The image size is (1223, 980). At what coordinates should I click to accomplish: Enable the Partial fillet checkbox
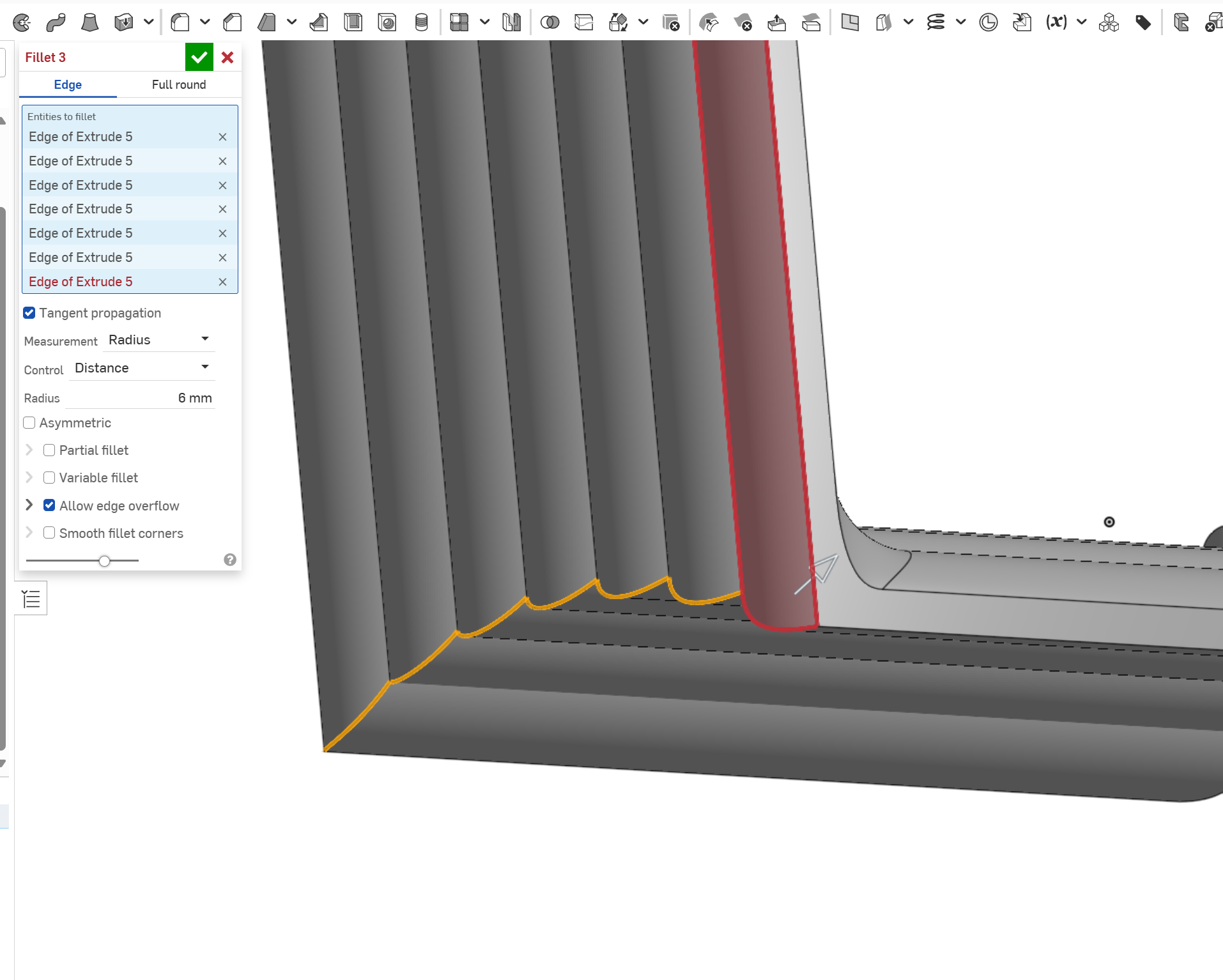click(49, 450)
